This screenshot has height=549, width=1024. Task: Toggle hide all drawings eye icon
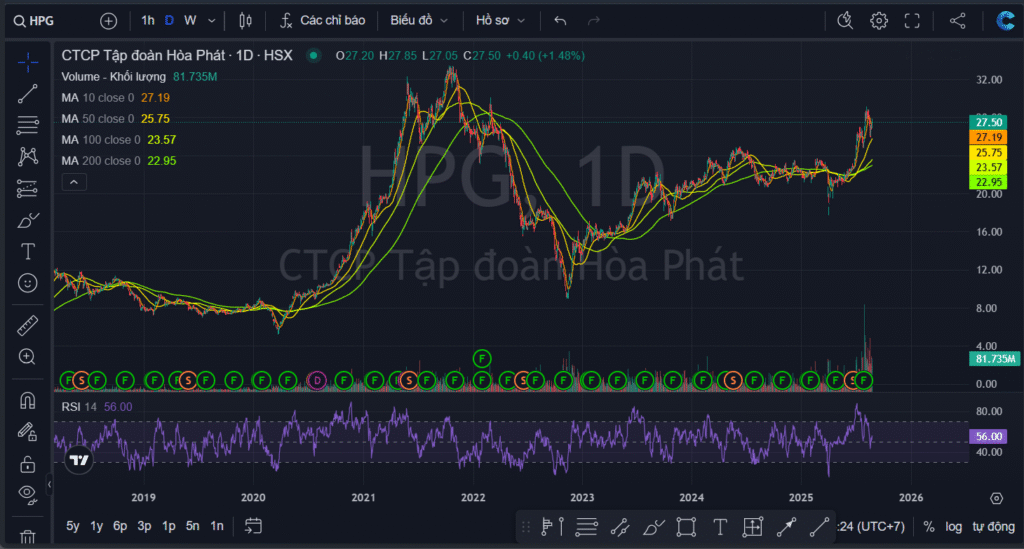[x=28, y=492]
